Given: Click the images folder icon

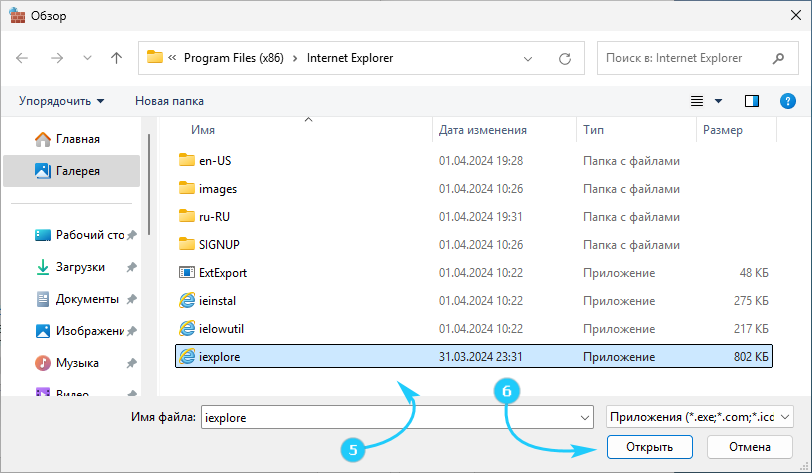Looking at the screenshot, I should point(186,188).
